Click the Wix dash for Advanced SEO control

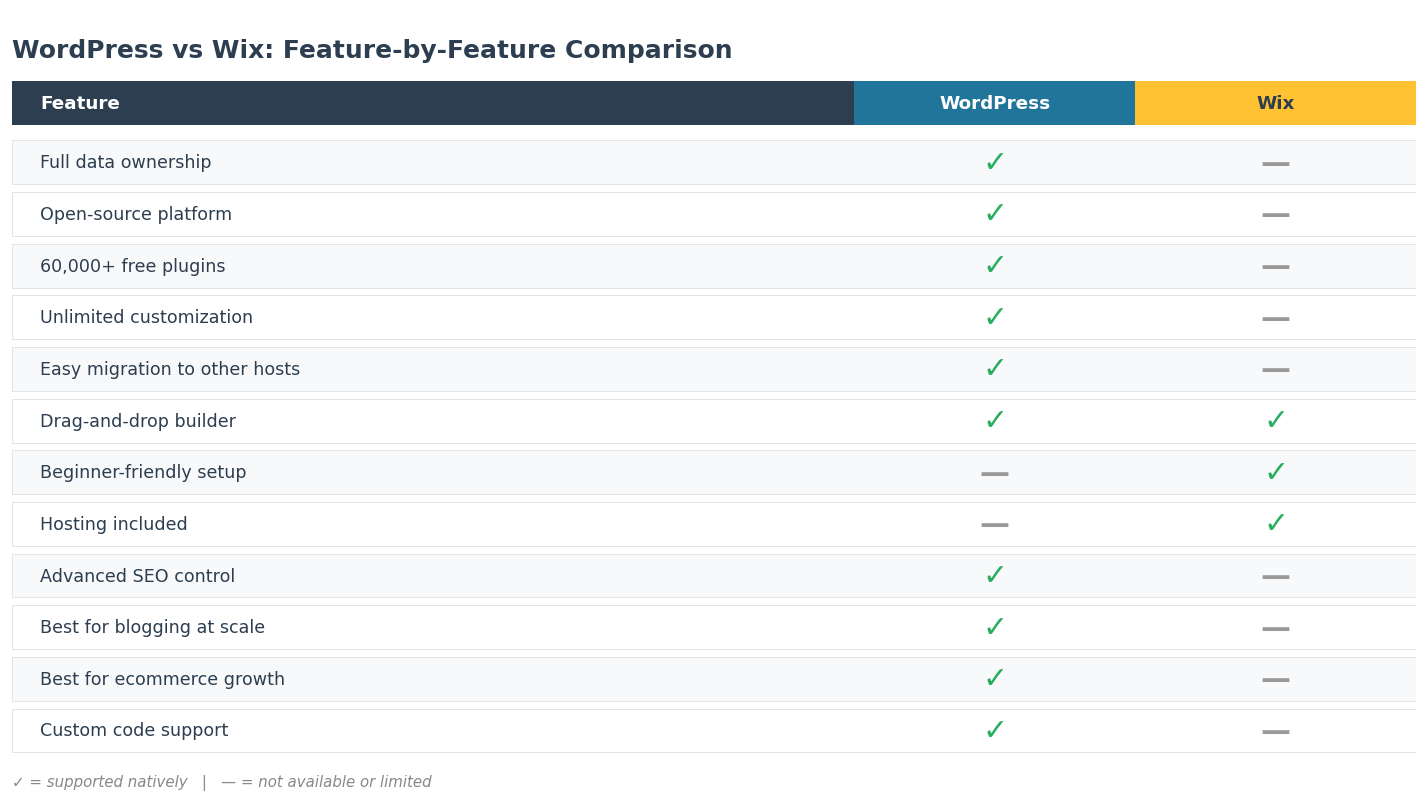point(1275,577)
